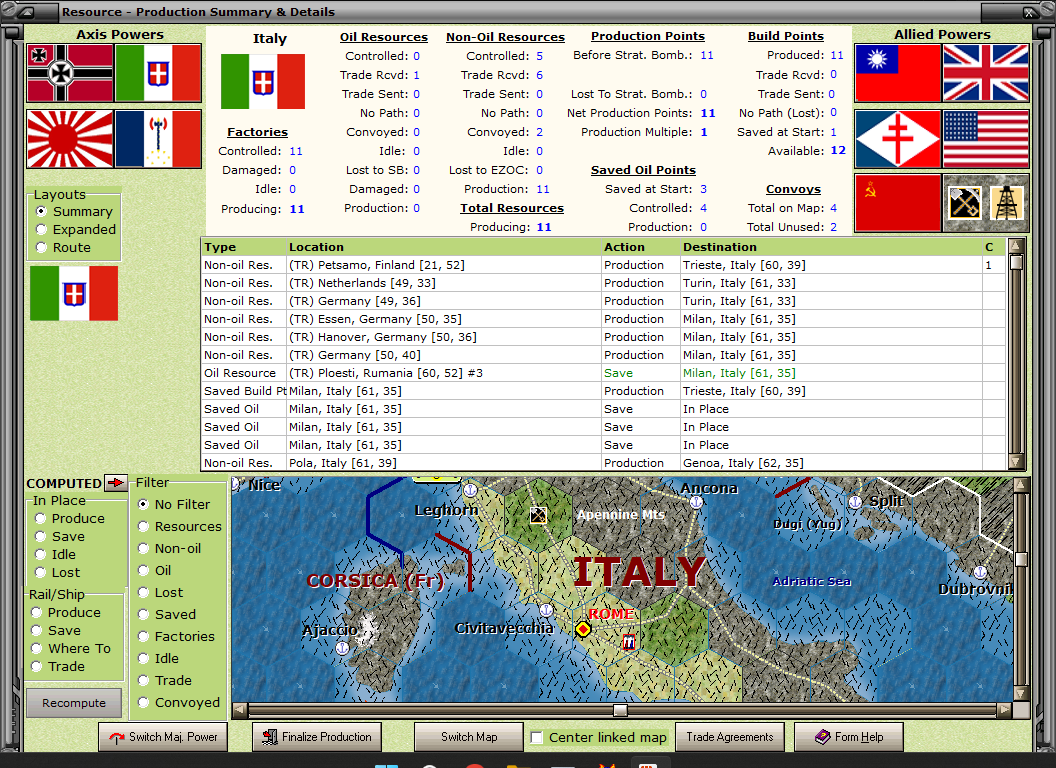The height and width of the screenshot is (768, 1056).
Task: Filter list by Trade
Action: point(143,680)
